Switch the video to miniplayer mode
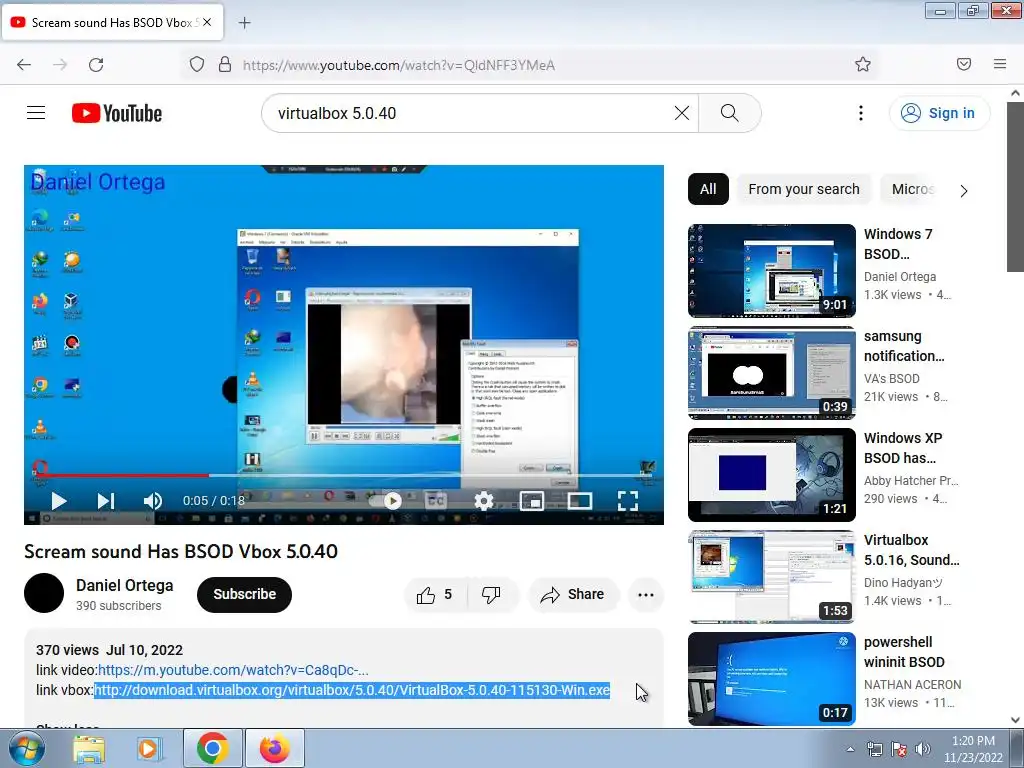The image size is (1024, 768). [x=532, y=501]
